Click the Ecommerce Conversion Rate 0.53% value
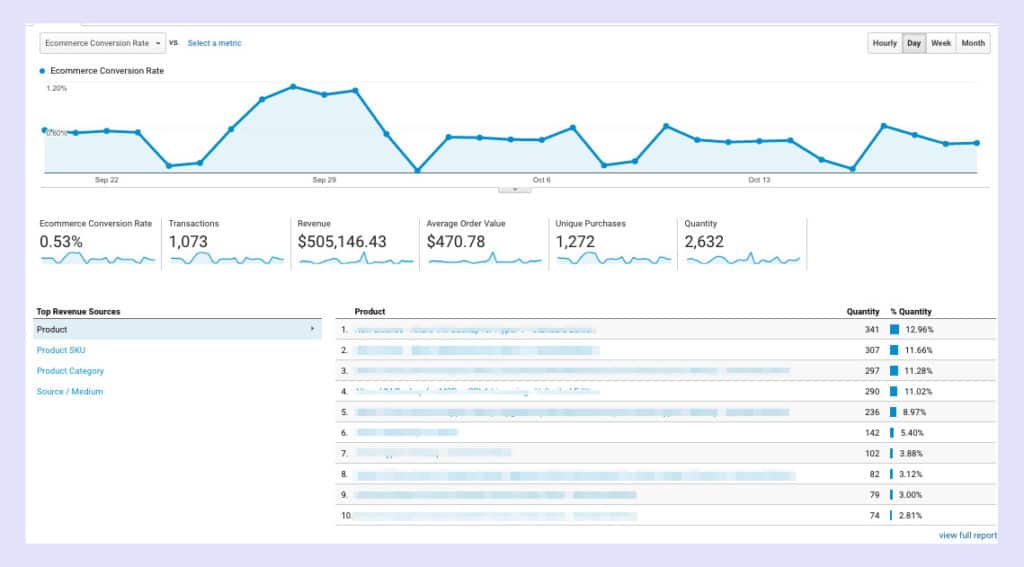Screen dimensions: 1024x567 tap(61, 242)
